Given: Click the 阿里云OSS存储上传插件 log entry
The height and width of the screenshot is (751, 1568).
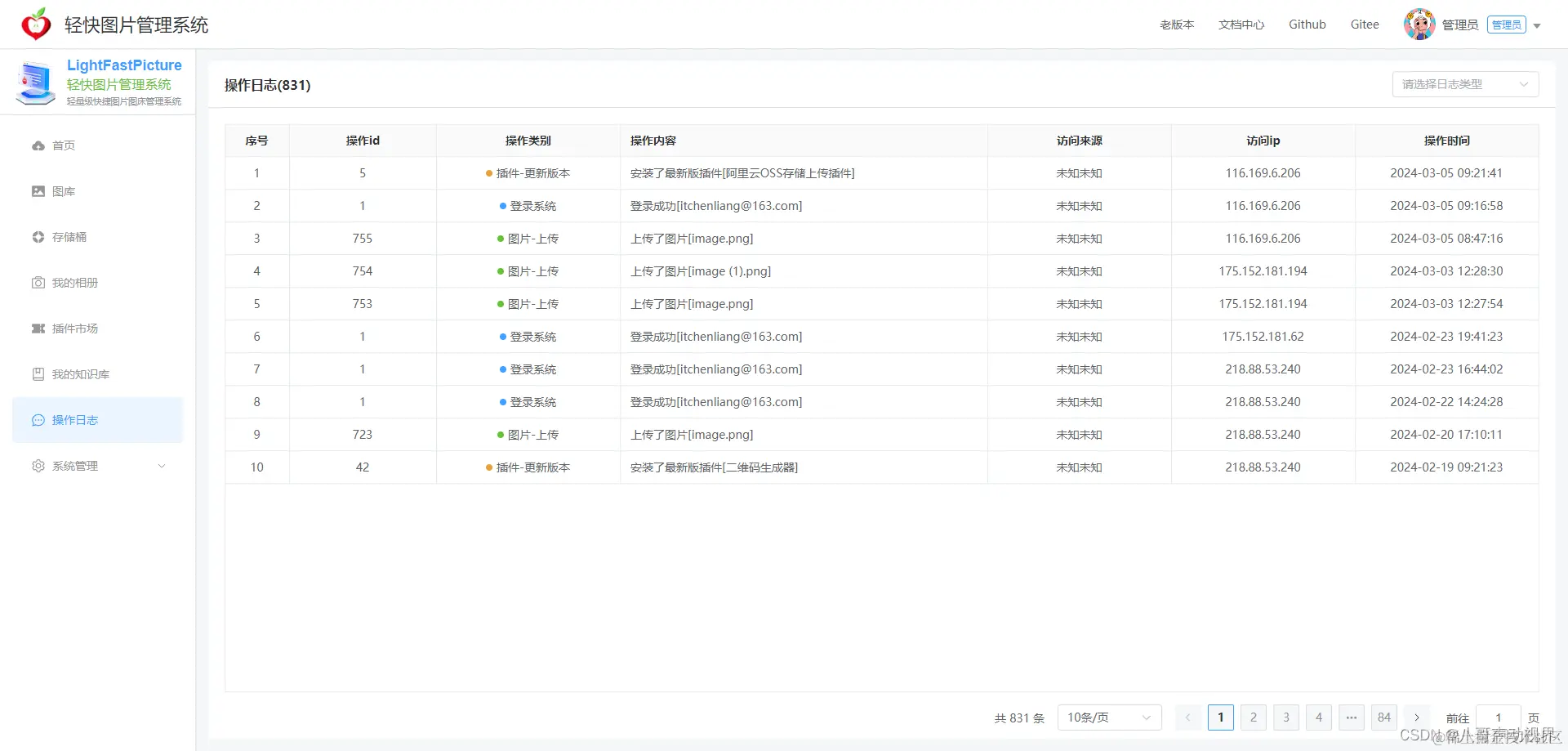Looking at the screenshot, I should [742, 173].
